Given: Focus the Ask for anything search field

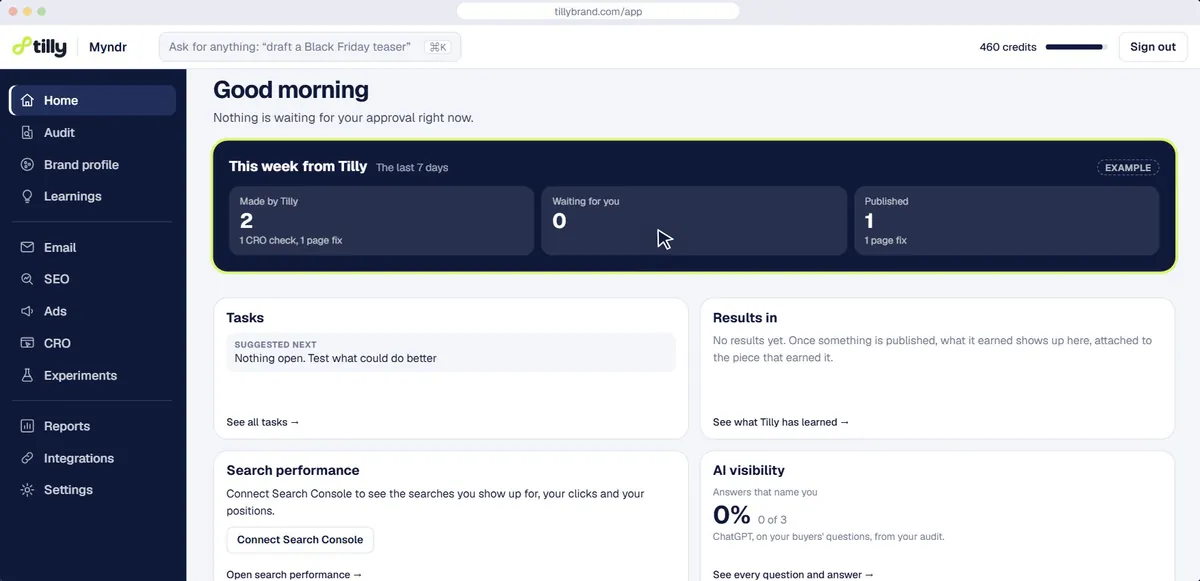Looking at the screenshot, I should coord(310,47).
